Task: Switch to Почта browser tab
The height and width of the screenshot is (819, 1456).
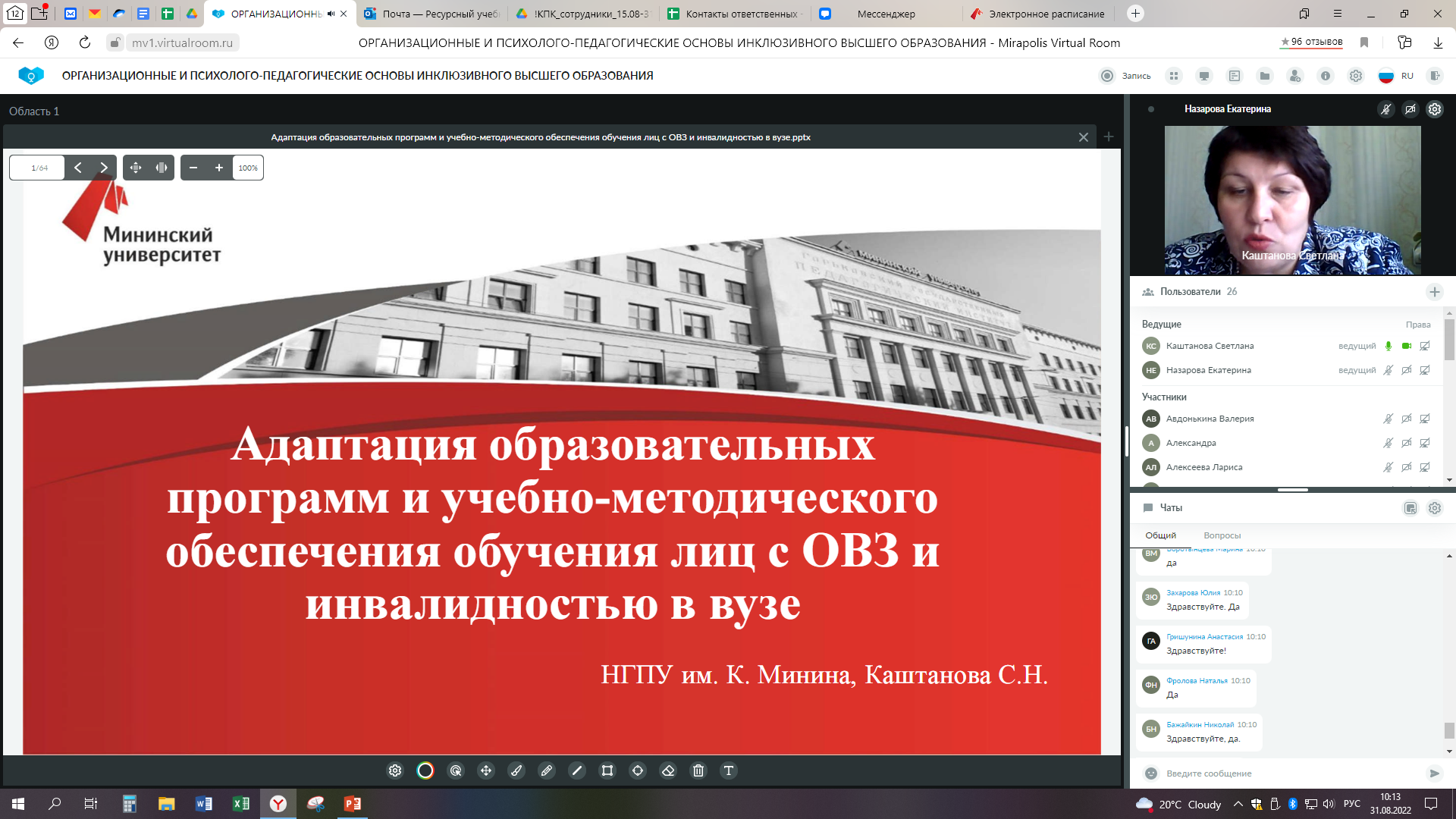Action: point(431,14)
